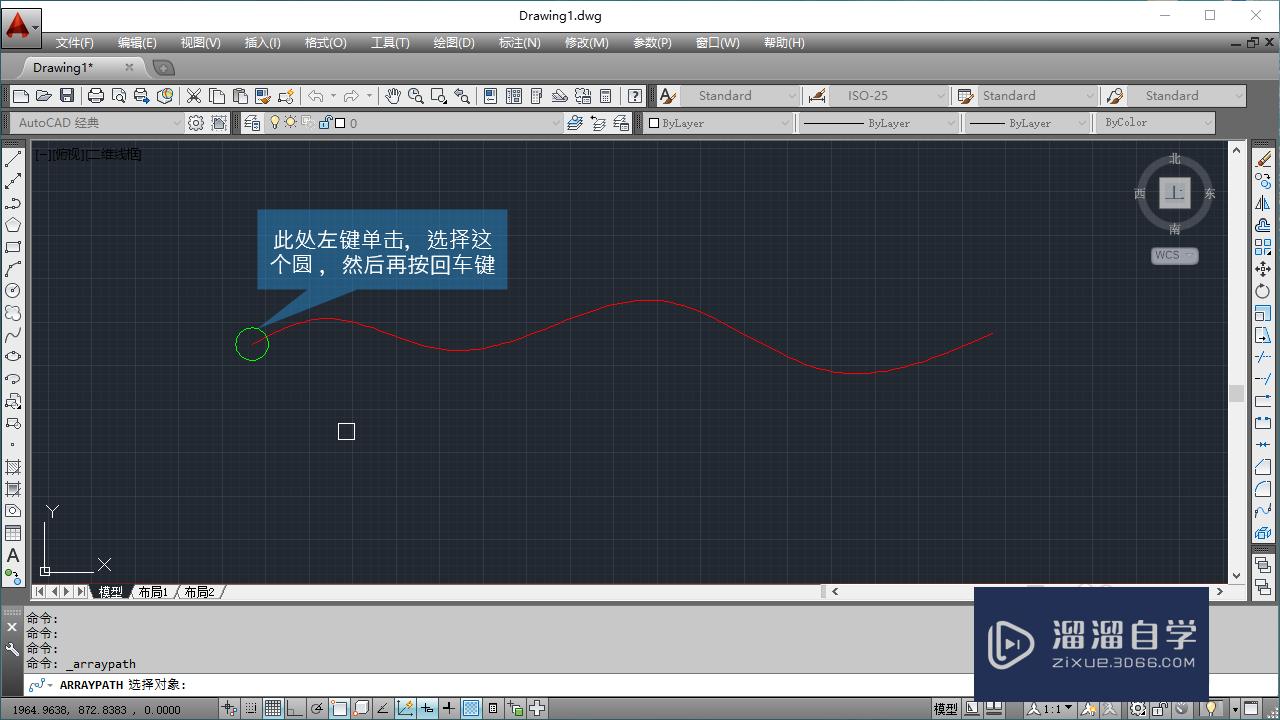Select the Rotate modify tool
Image resolution: width=1280 pixels, height=720 pixels.
[1263, 291]
